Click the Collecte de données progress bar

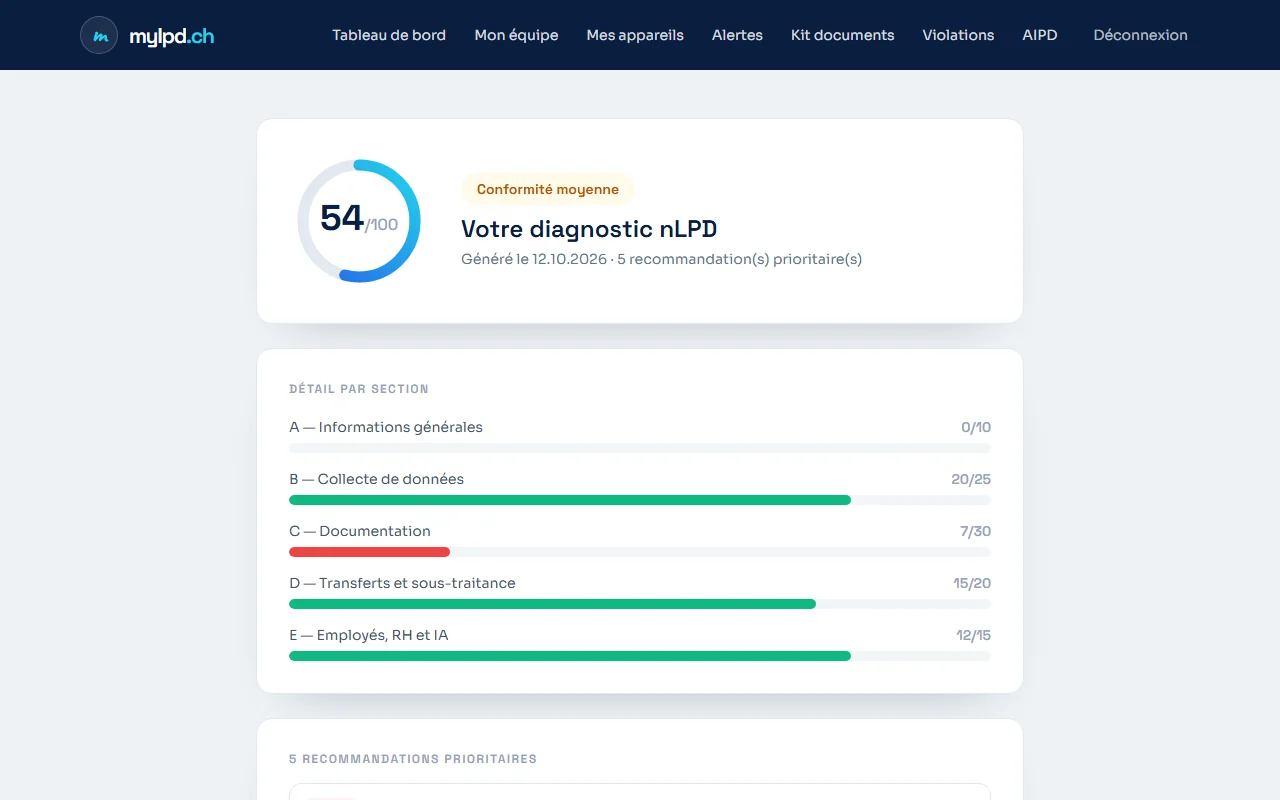coord(640,500)
